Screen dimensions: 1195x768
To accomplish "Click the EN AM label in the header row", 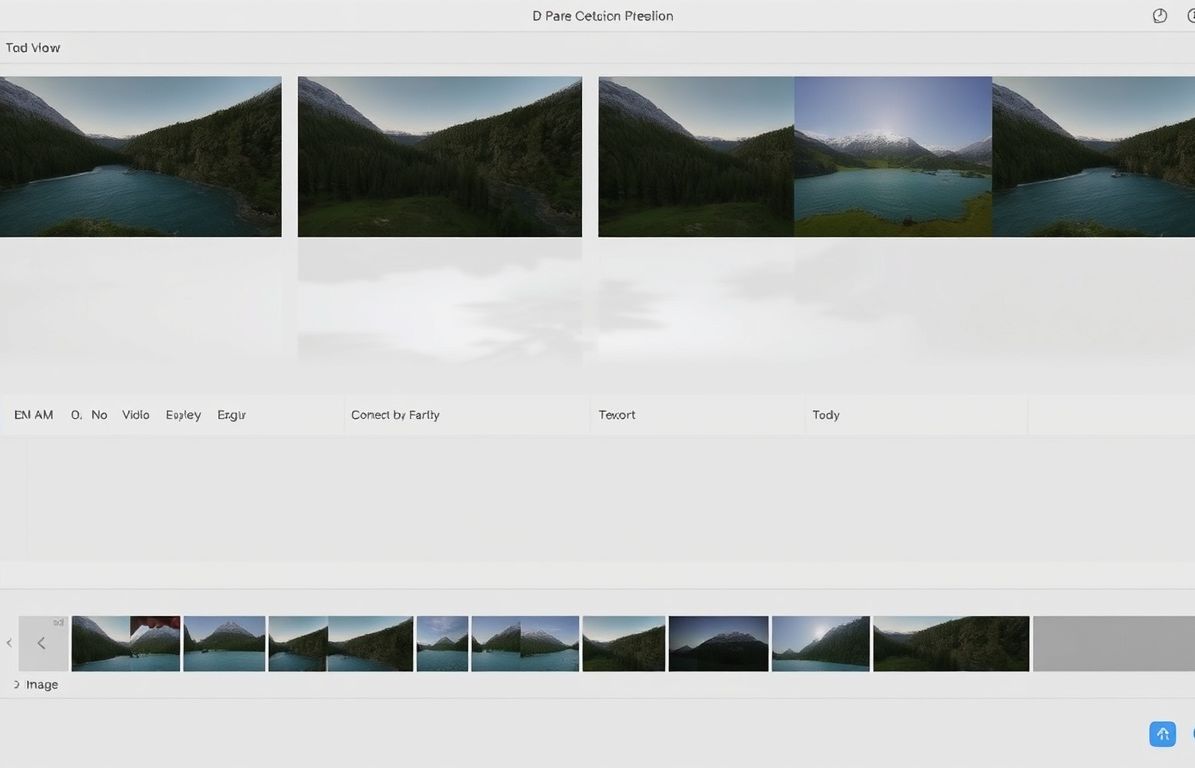I will tap(33, 414).
